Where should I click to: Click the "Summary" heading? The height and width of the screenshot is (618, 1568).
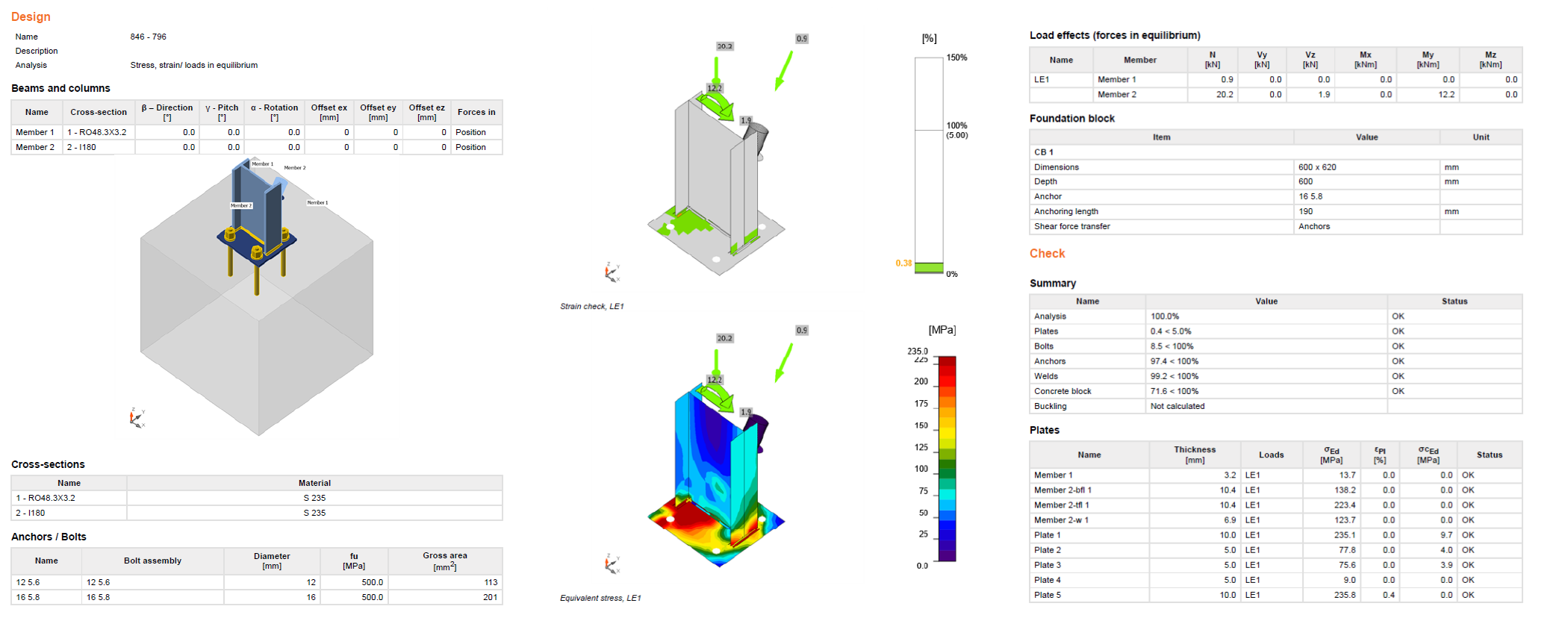[x=1053, y=283]
